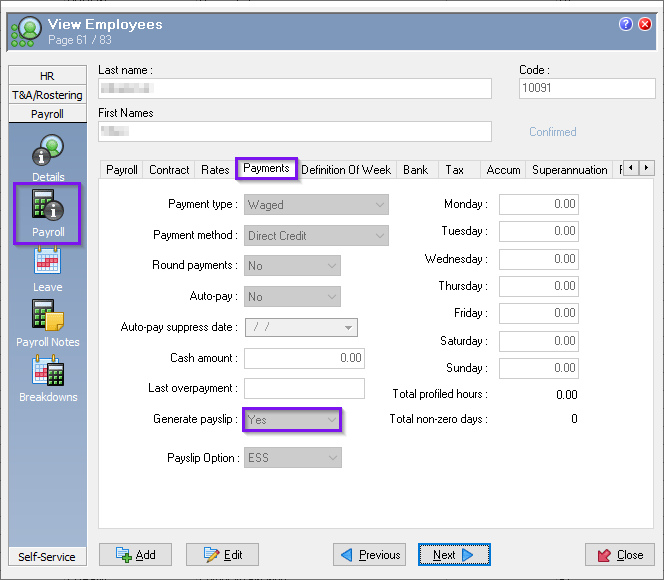Viewport: 664px width, 580px height.
Task: Close the View Employees window
Action: click(x=645, y=24)
